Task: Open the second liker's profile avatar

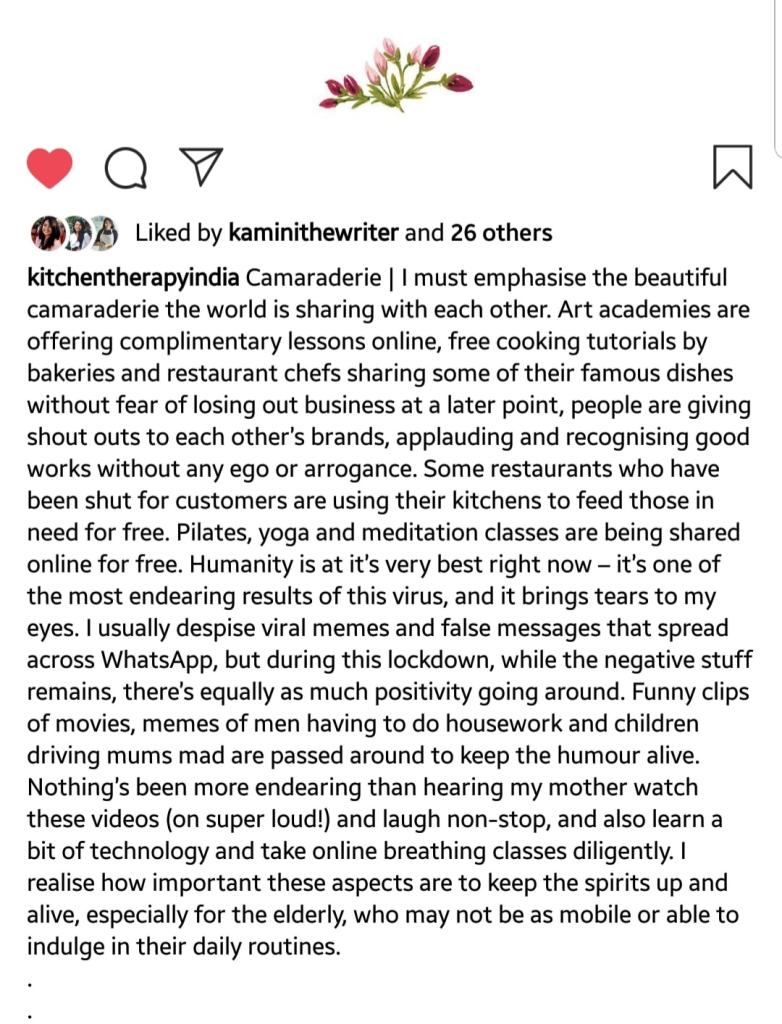Action: click(76, 233)
